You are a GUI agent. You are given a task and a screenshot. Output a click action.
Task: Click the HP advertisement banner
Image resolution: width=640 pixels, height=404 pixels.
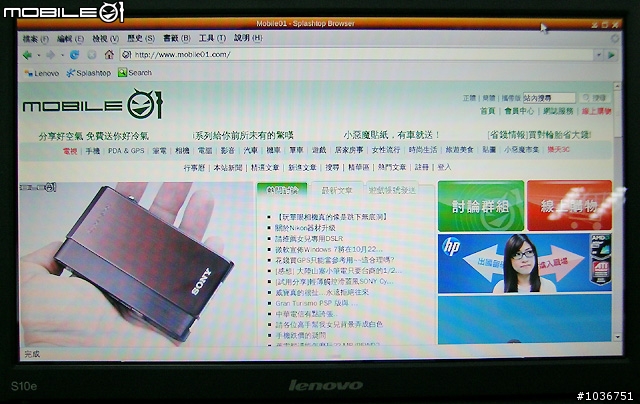coord(524,264)
